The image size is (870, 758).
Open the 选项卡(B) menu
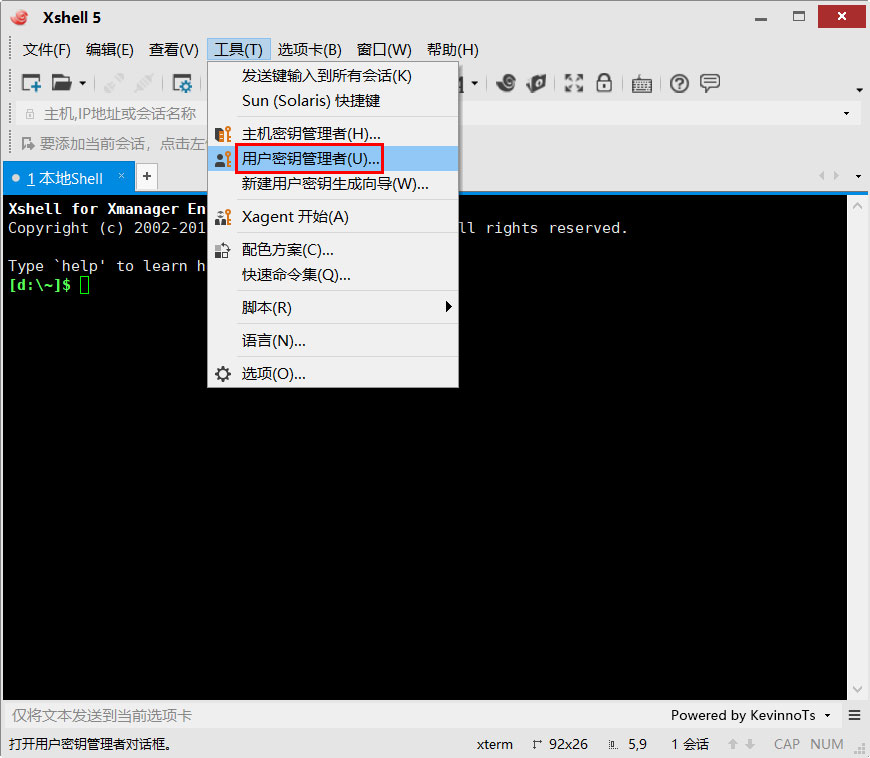click(310, 50)
